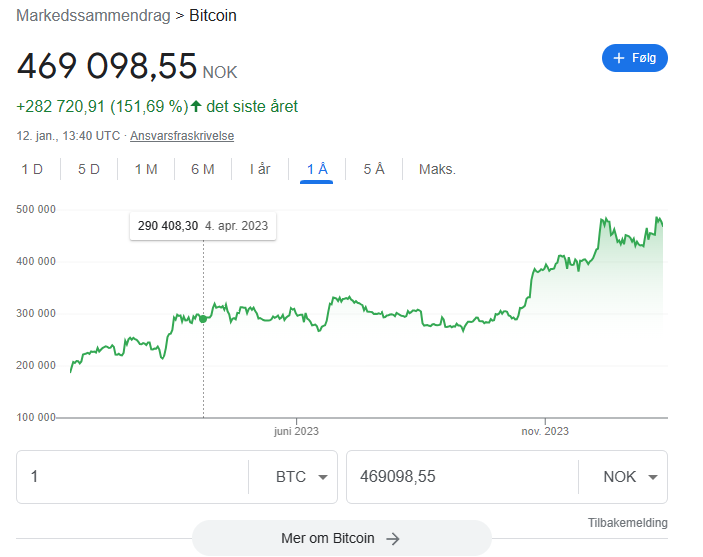Switch to the 5 D range tab
This screenshot has width=703, height=557.
[x=89, y=169]
